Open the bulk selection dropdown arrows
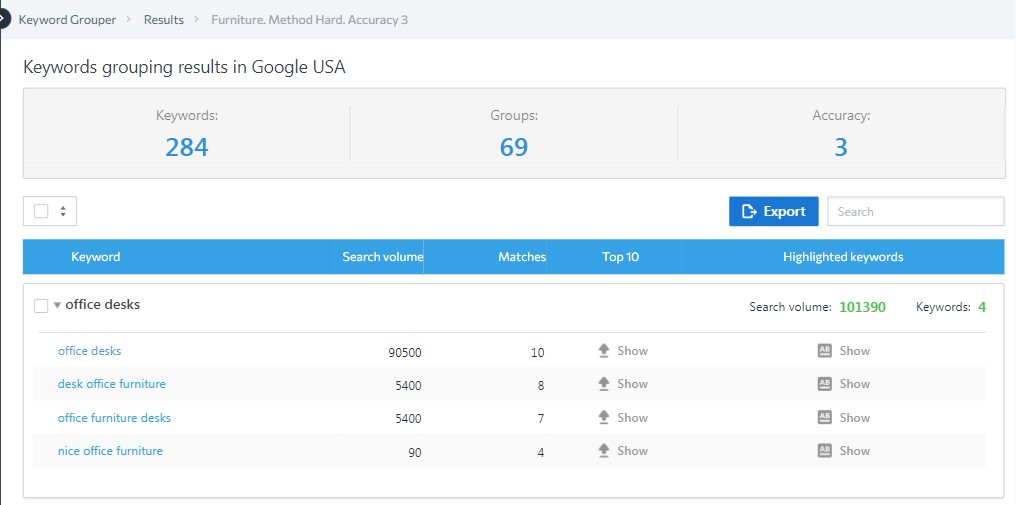The image size is (1016, 505). (x=64, y=211)
